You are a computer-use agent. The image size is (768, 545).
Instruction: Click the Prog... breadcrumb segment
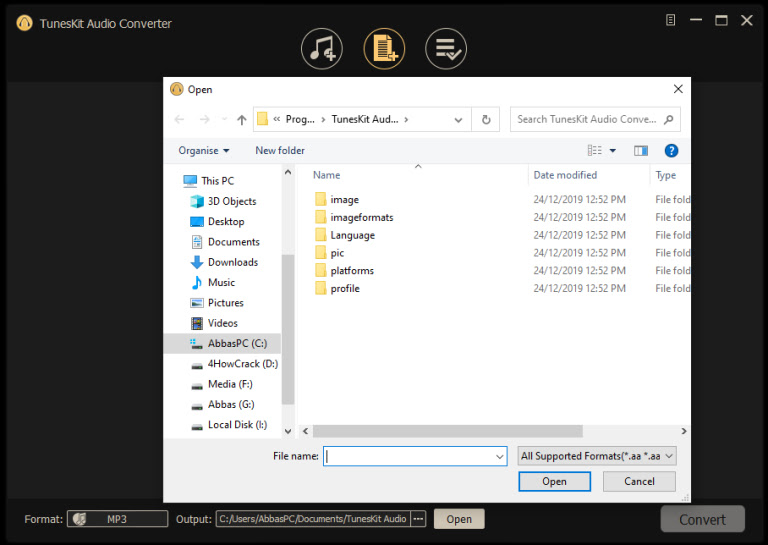click(x=300, y=119)
